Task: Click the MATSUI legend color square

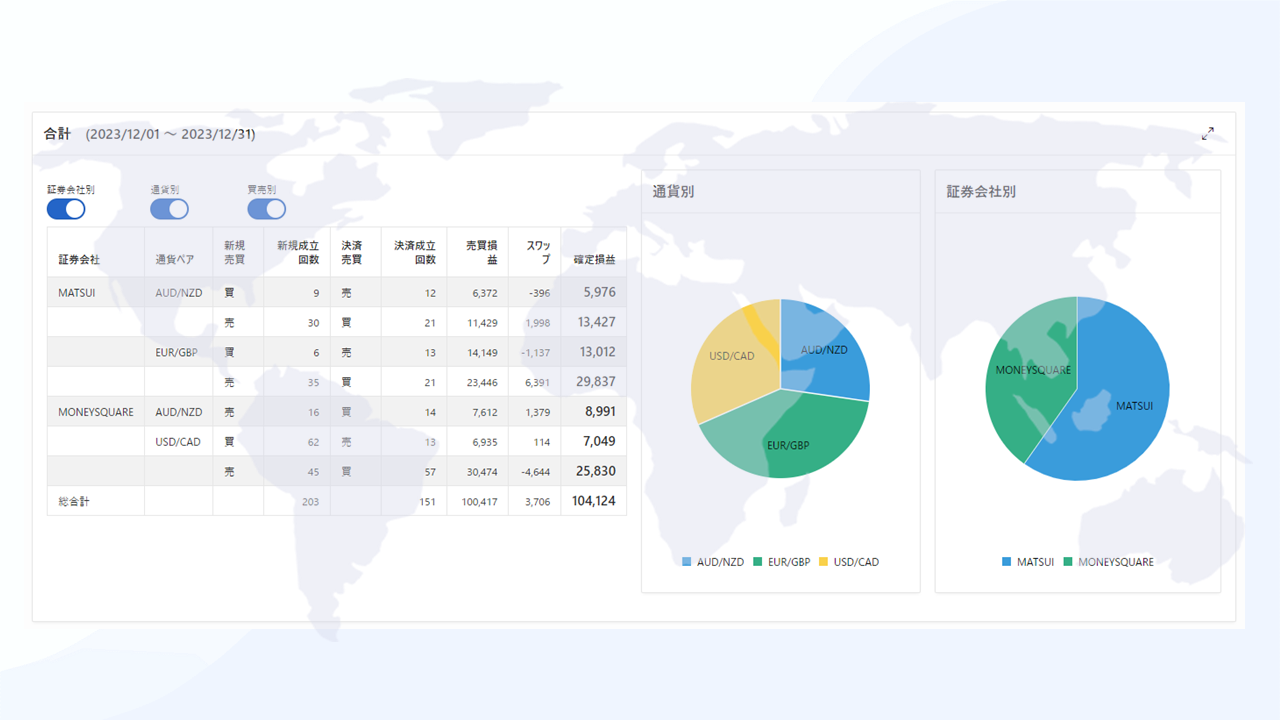Action: [x=1007, y=562]
